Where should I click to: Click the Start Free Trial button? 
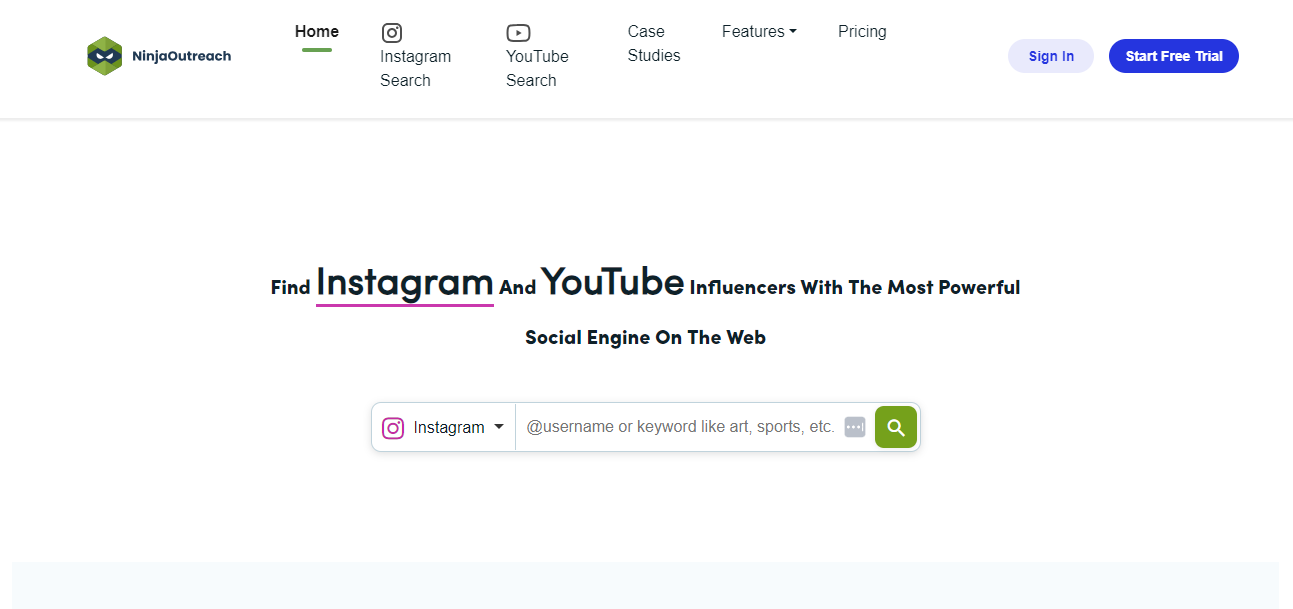pos(1174,56)
